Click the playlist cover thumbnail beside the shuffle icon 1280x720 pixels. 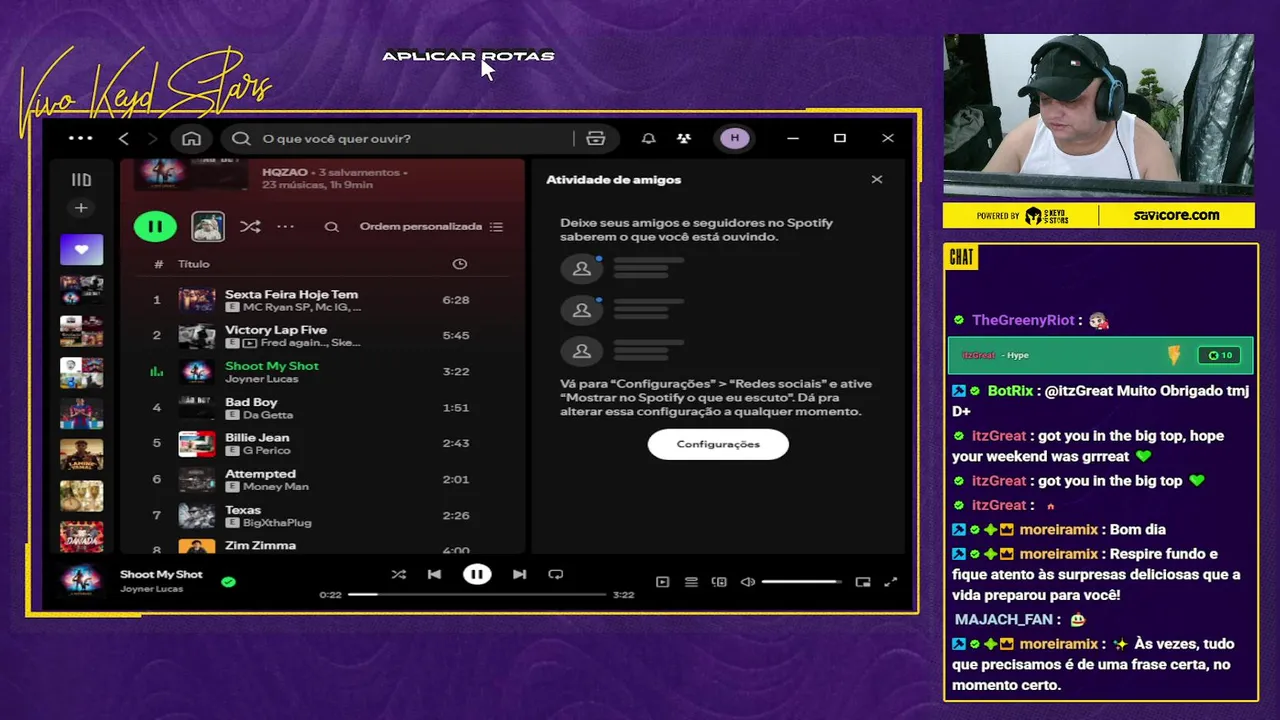[x=208, y=226]
